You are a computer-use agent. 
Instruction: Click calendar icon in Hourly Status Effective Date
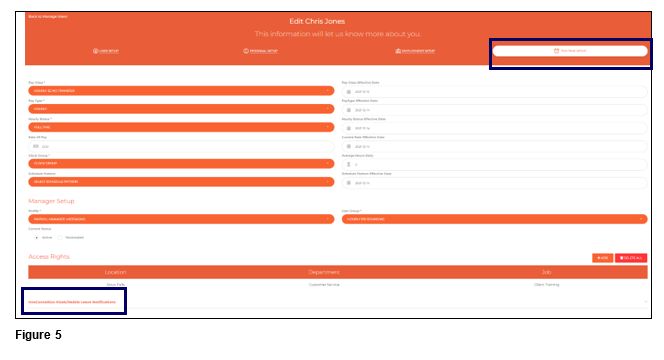[x=349, y=128]
